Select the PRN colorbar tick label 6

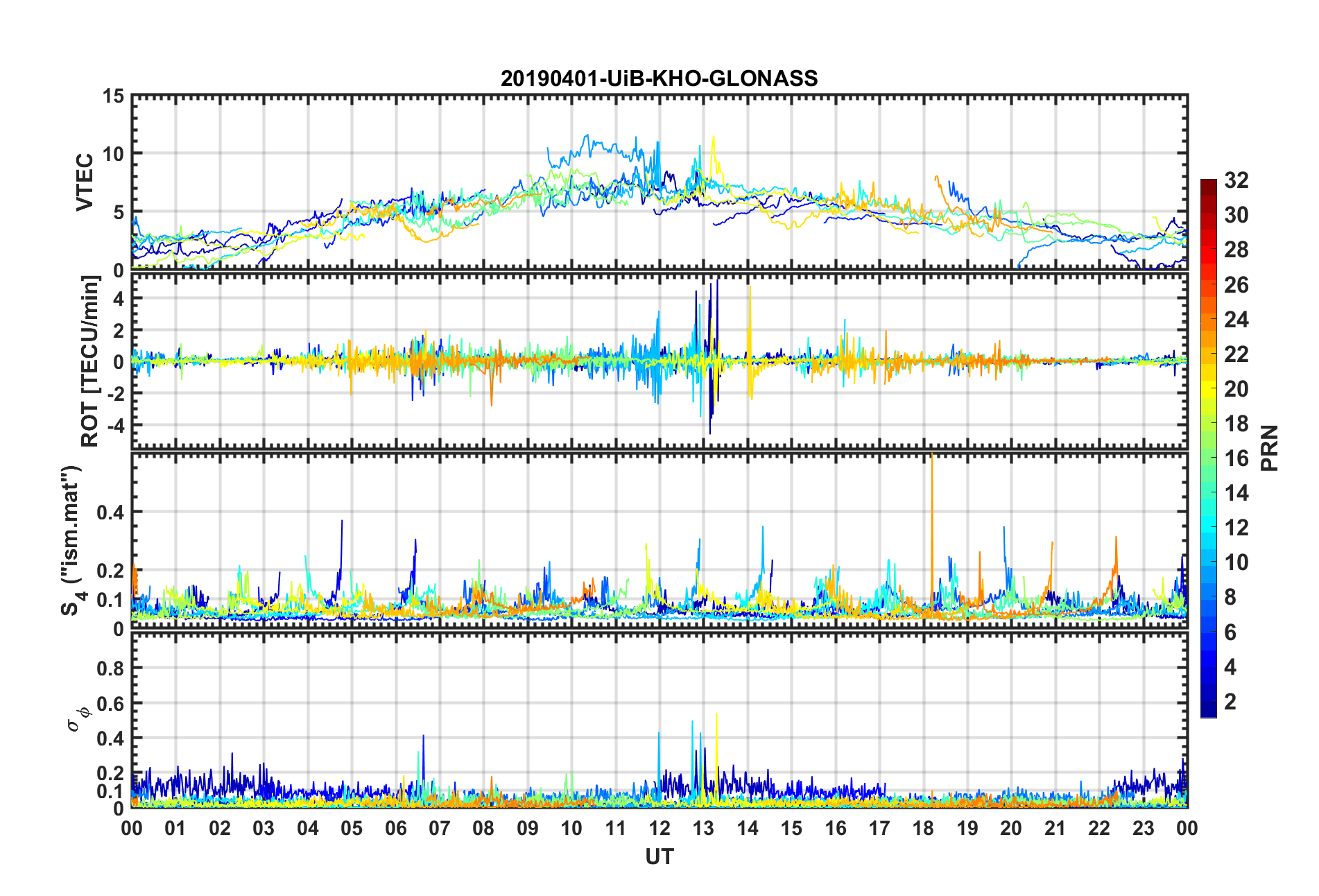[1230, 632]
